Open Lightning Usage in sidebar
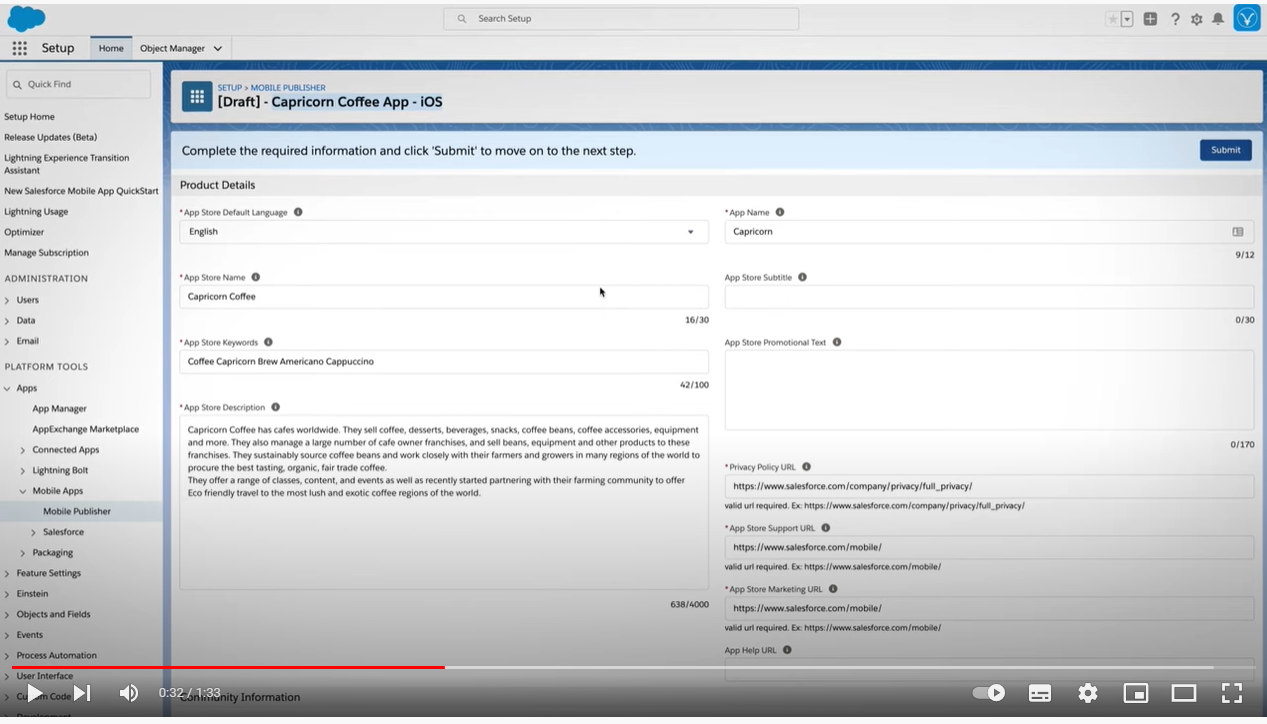This screenshot has height=724, width=1267. 36,212
